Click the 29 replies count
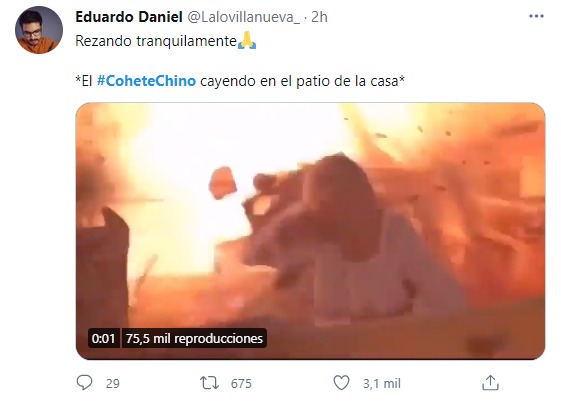Viewport: 561px width, 401px height. pyautogui.click(x=113, y=383)
